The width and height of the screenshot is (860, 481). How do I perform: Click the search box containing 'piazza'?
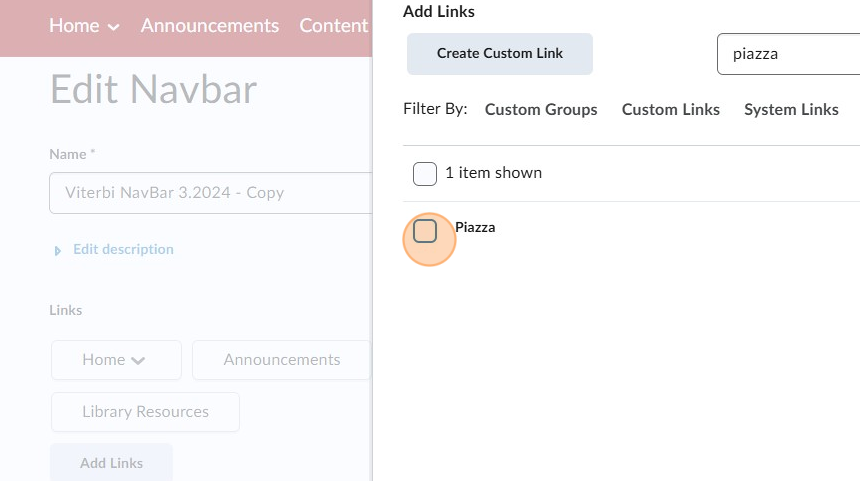788,54
